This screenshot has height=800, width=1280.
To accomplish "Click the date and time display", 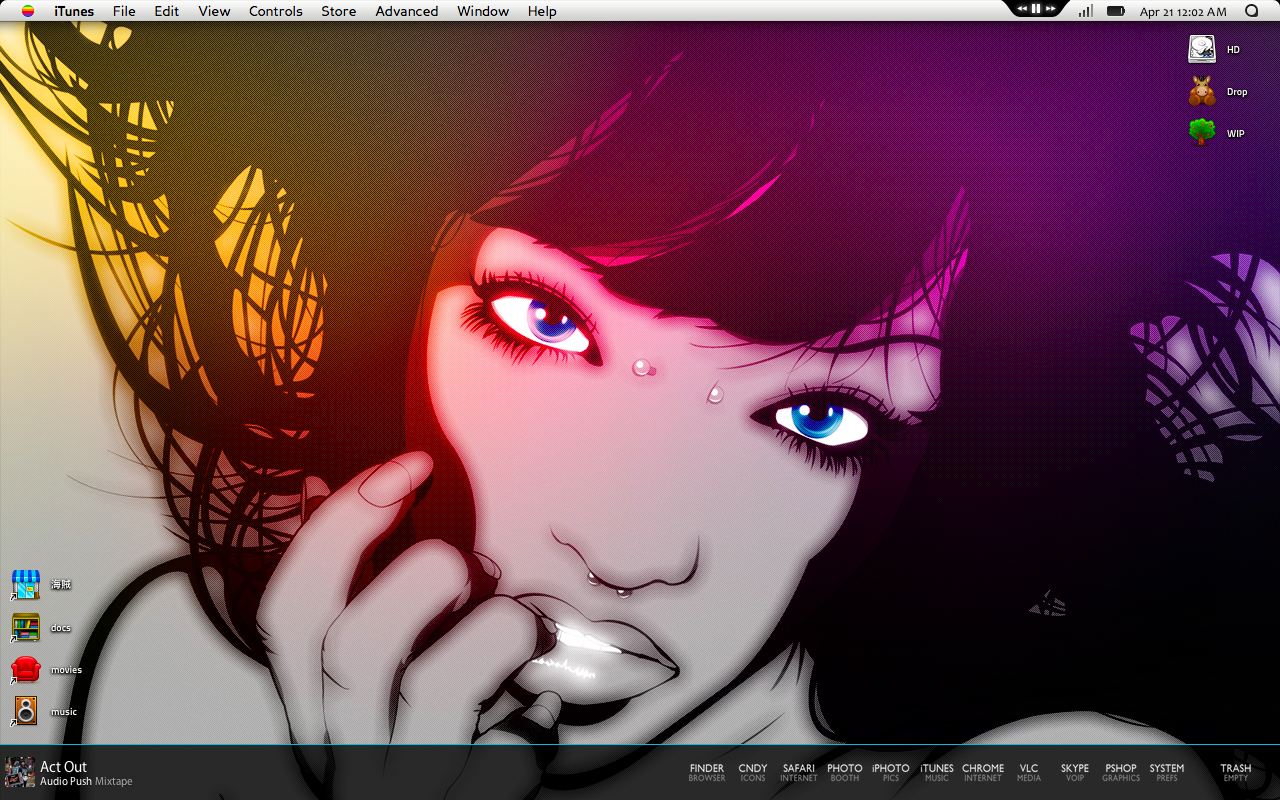I will tap(1183, 12).
